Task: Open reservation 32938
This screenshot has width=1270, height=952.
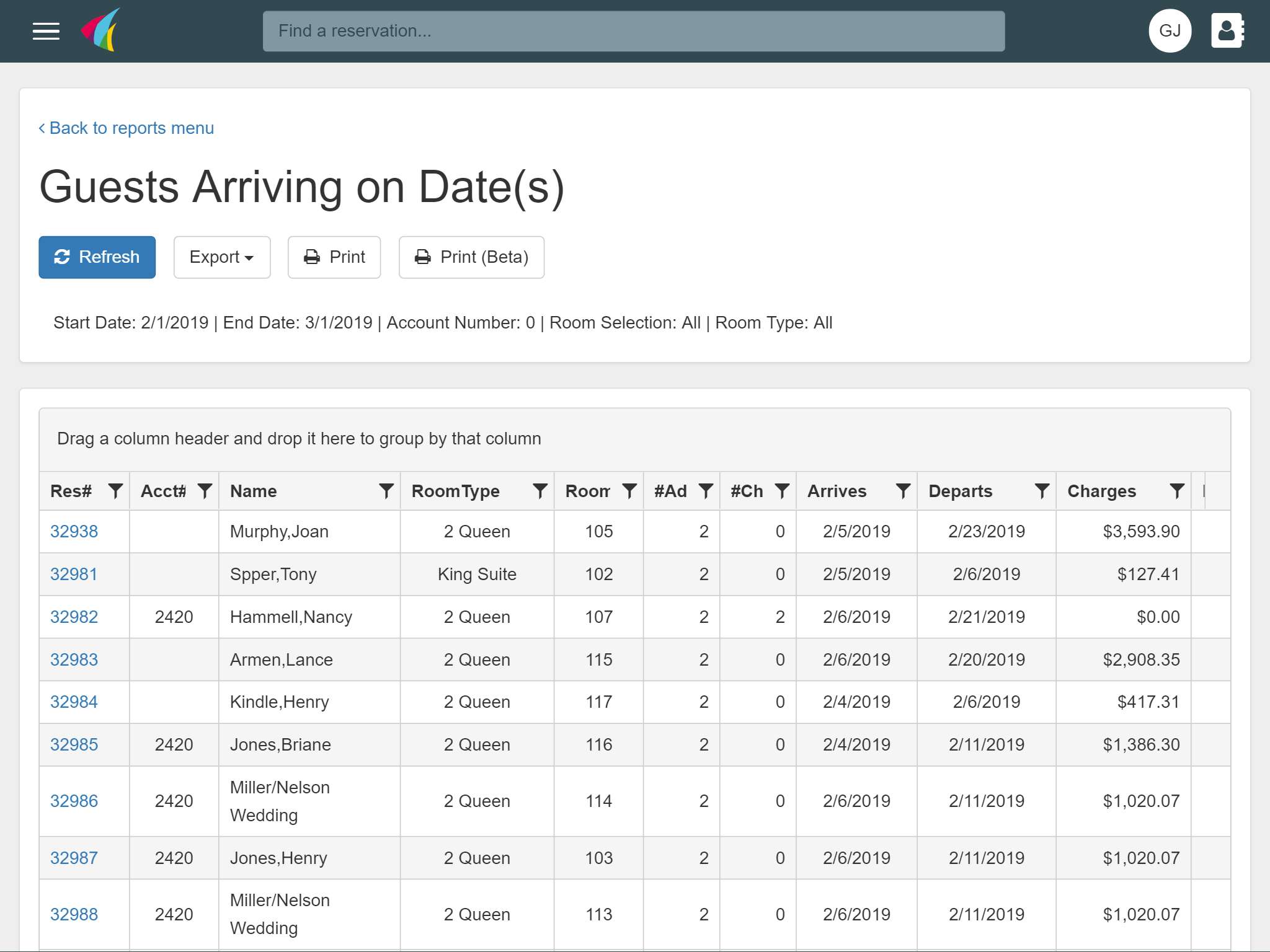Action: pyautogui.click(x=74, y=531)
